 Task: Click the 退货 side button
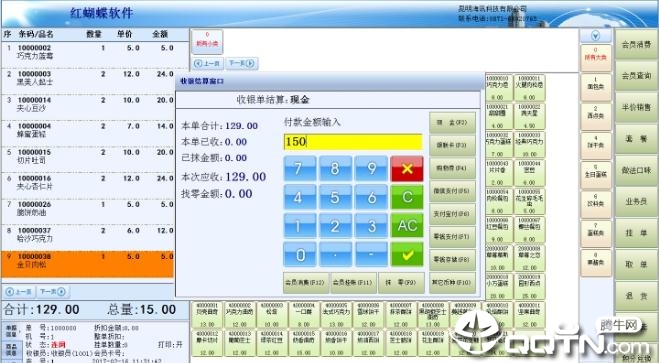(636, 296)
